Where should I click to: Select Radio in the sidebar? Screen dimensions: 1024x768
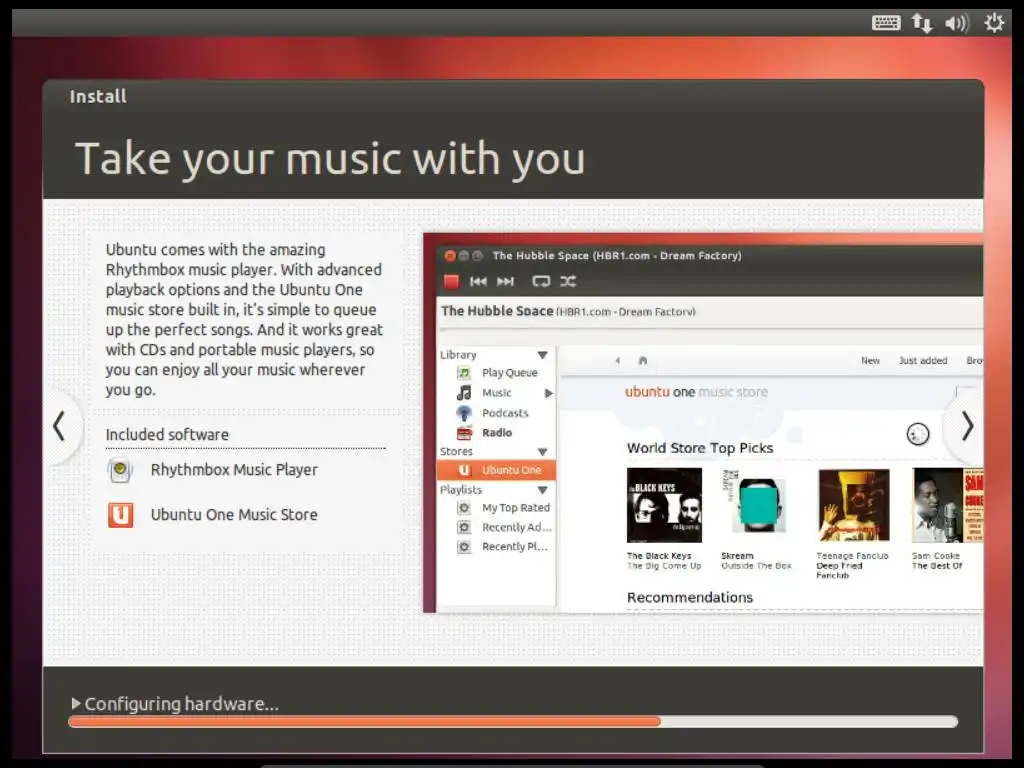pyautogui.click(x=497, y=432)
